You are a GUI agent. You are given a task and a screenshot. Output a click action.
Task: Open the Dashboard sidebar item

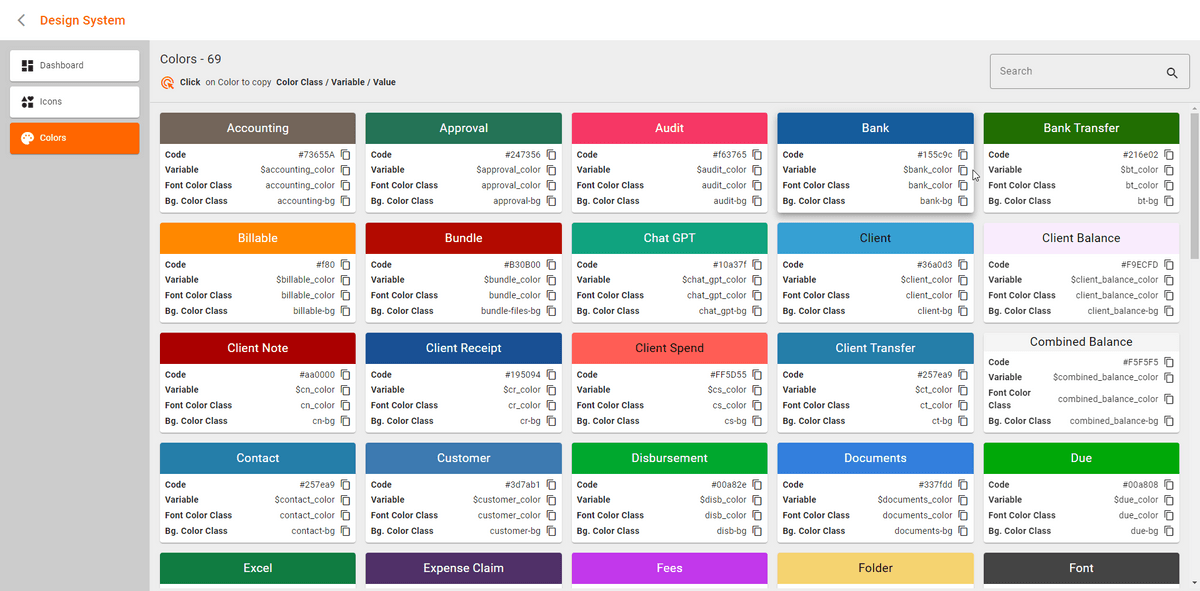[75, 66]
